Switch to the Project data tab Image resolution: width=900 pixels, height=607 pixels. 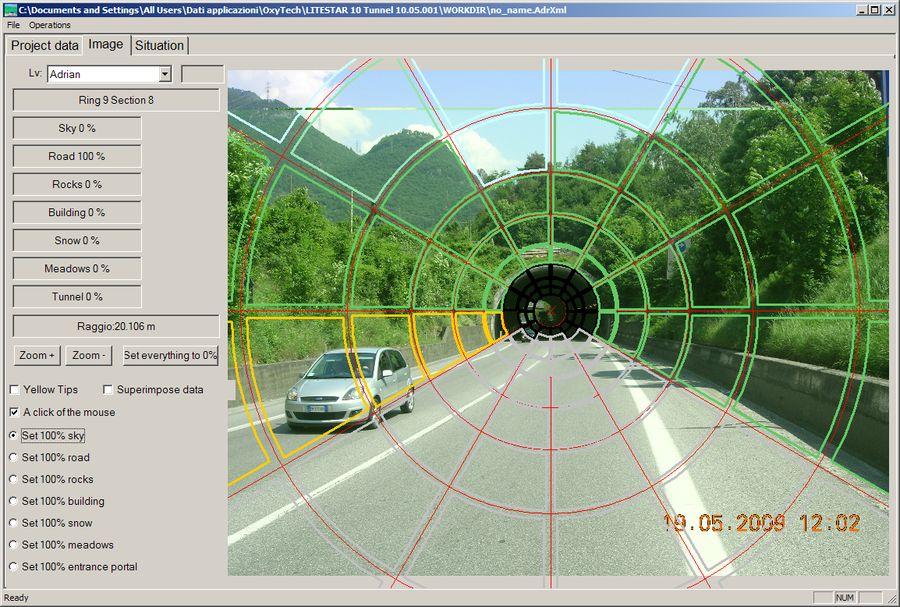(44, 45)
